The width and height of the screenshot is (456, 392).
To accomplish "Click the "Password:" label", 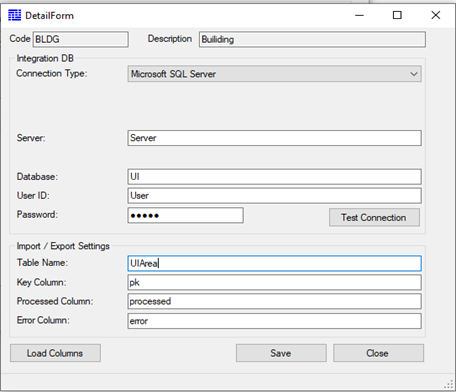I will pyautogui.click(x=37, y=215).
